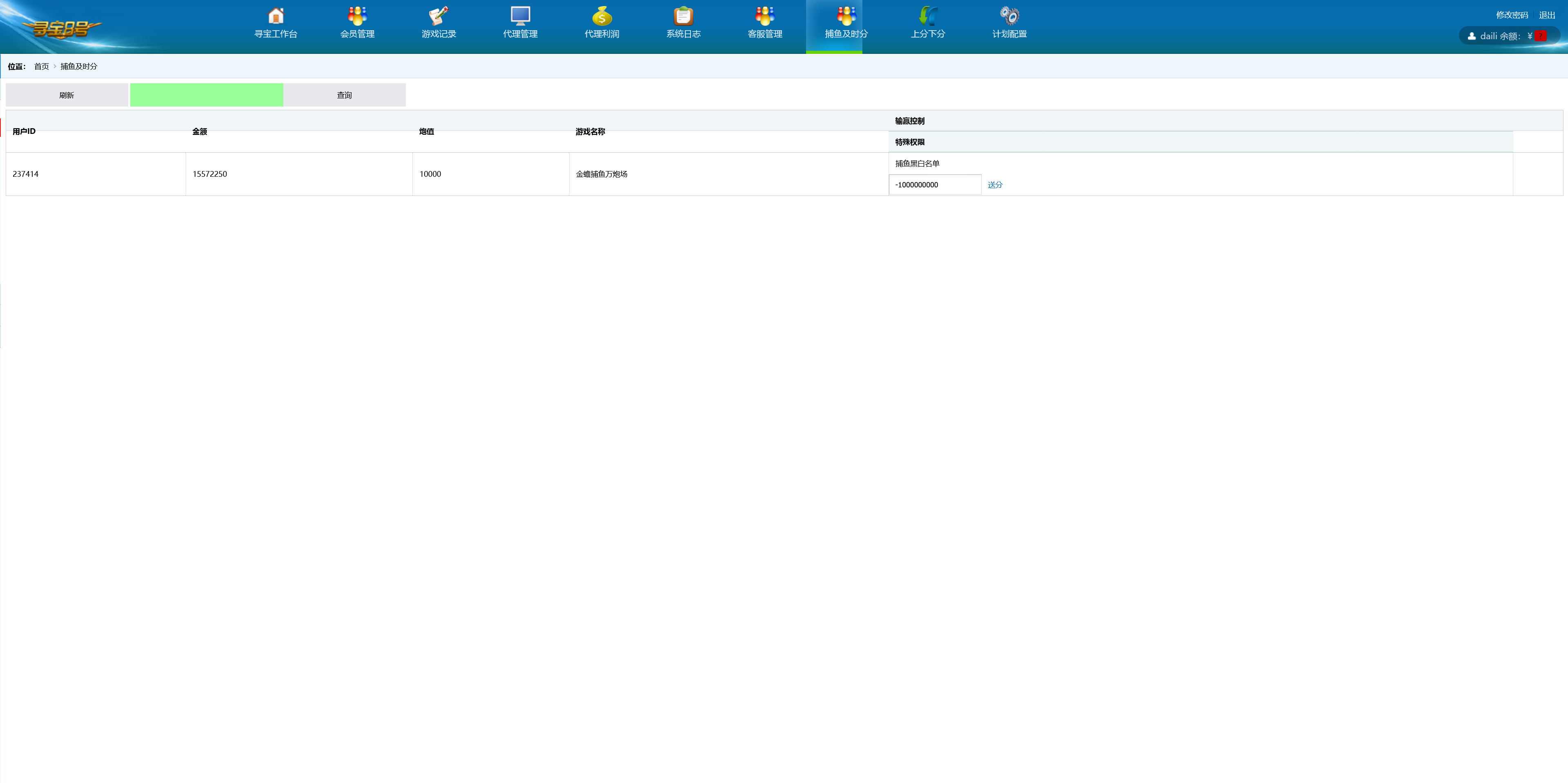Image resolution: width=1568 pixels, height=783 pixels.
Task: Open 代理管理 monitor icon
Action: [x=521, y=15]
